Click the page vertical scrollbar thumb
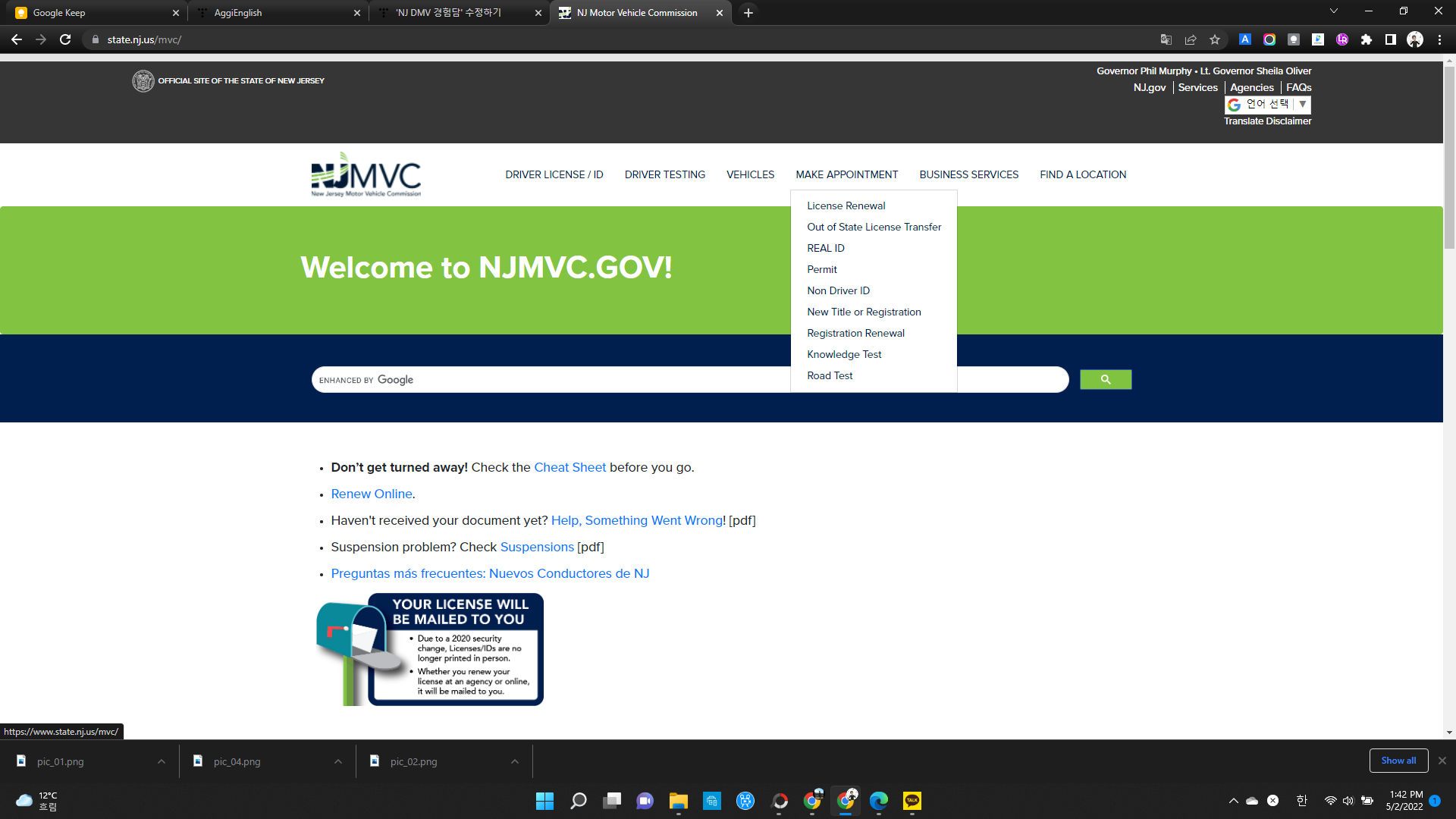Image resolution: width=1456 pixels, height=819 pixels. 1449,159
